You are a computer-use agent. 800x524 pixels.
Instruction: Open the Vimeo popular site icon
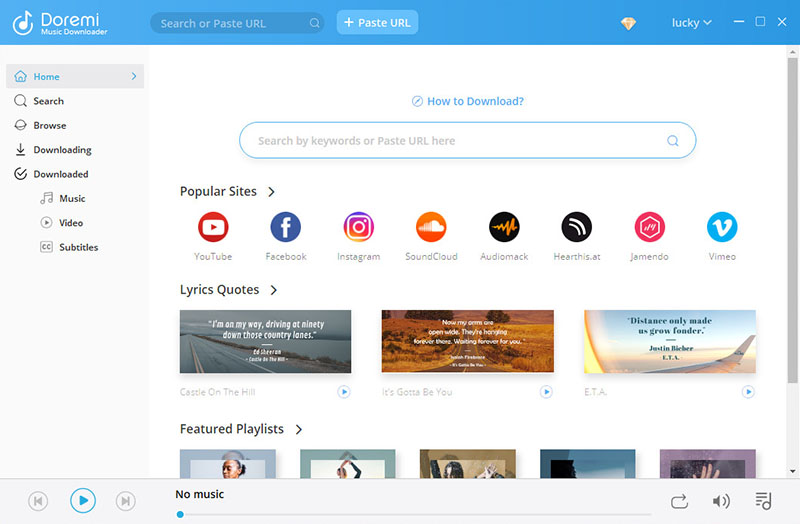(x=722, y=227)
